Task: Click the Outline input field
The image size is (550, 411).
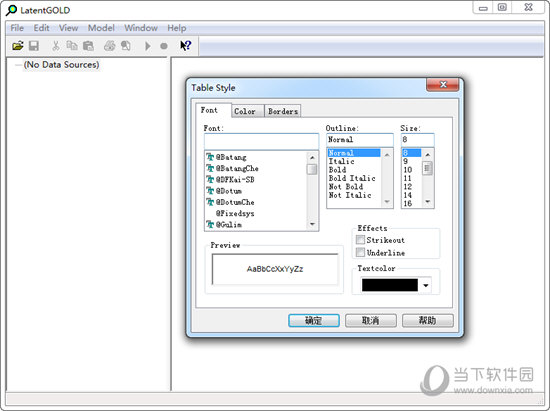Action: pyautogui.click(x=360, y=140)
